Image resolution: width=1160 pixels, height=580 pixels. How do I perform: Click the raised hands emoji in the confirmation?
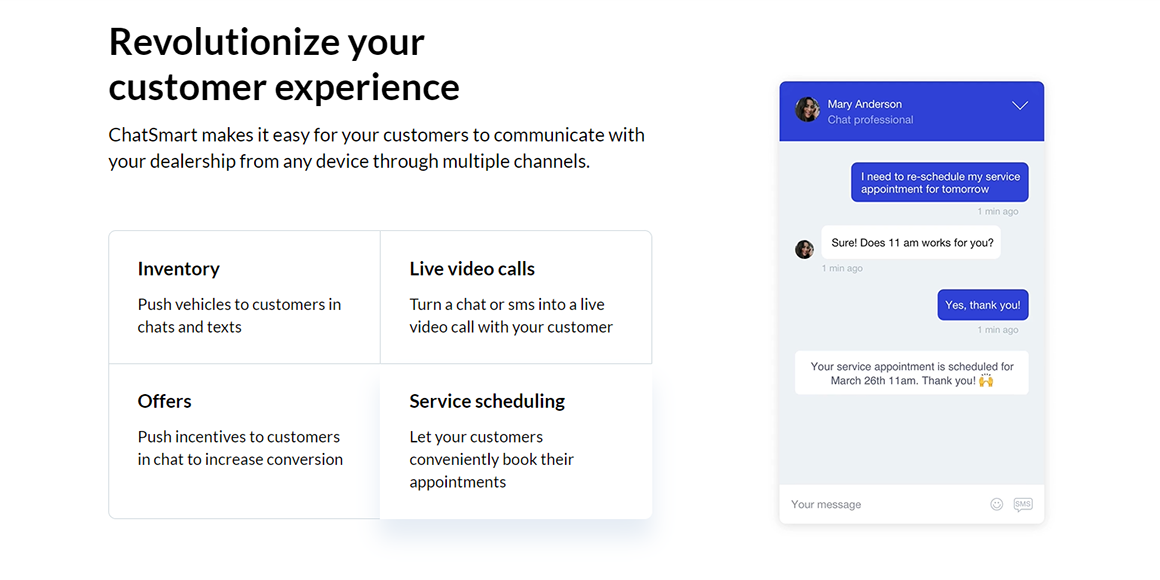[x=986, y=381]
